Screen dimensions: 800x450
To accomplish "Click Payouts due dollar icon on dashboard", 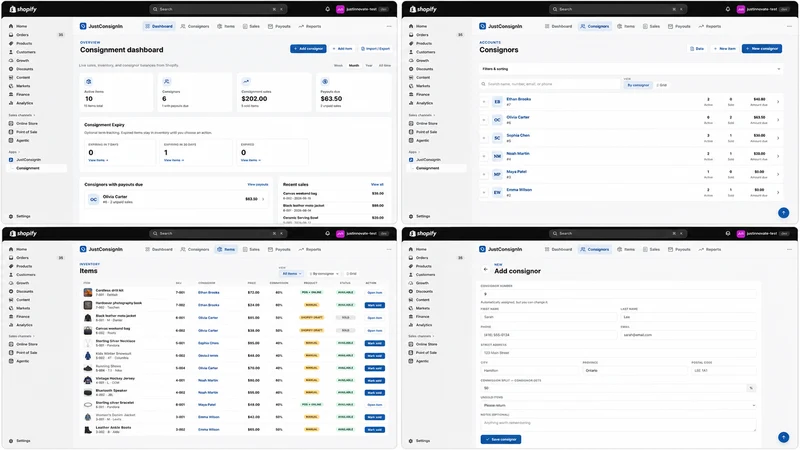I will [325, 82].
